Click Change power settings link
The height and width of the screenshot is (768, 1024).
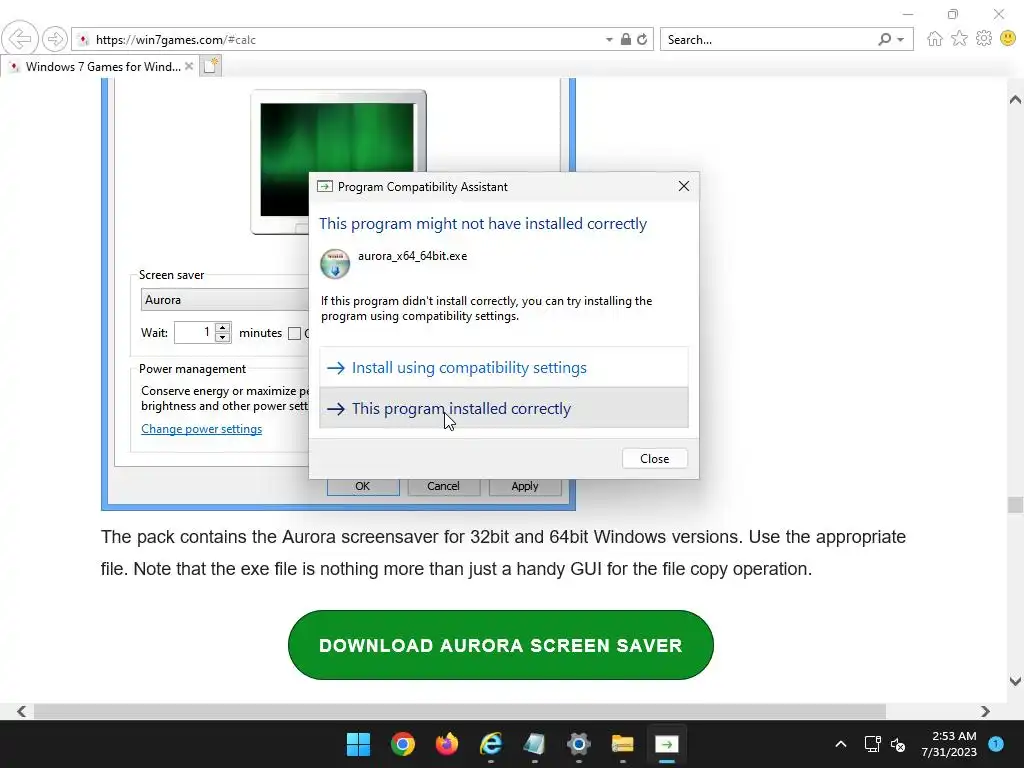tap(201, 429)
